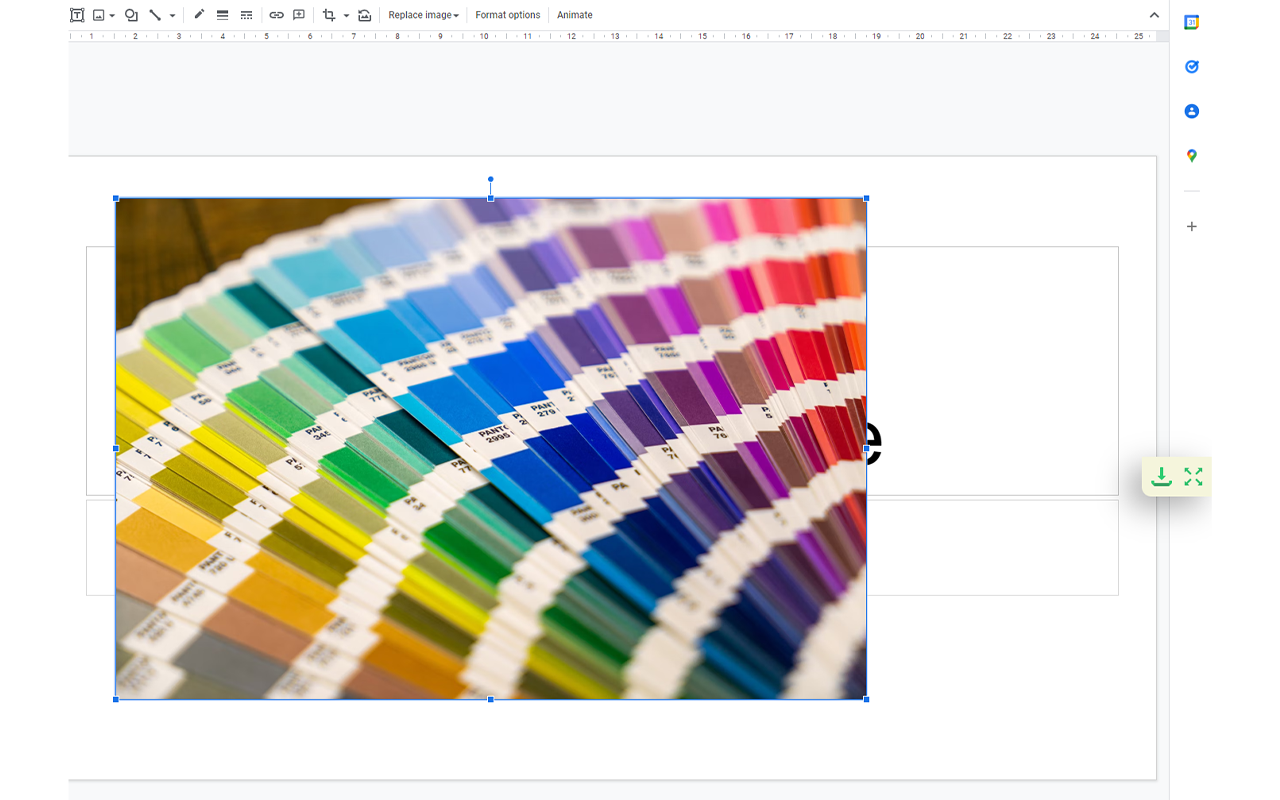Add a comment to the image
This screenshot has height=800, width=1280.
click(x=298, y=15)
